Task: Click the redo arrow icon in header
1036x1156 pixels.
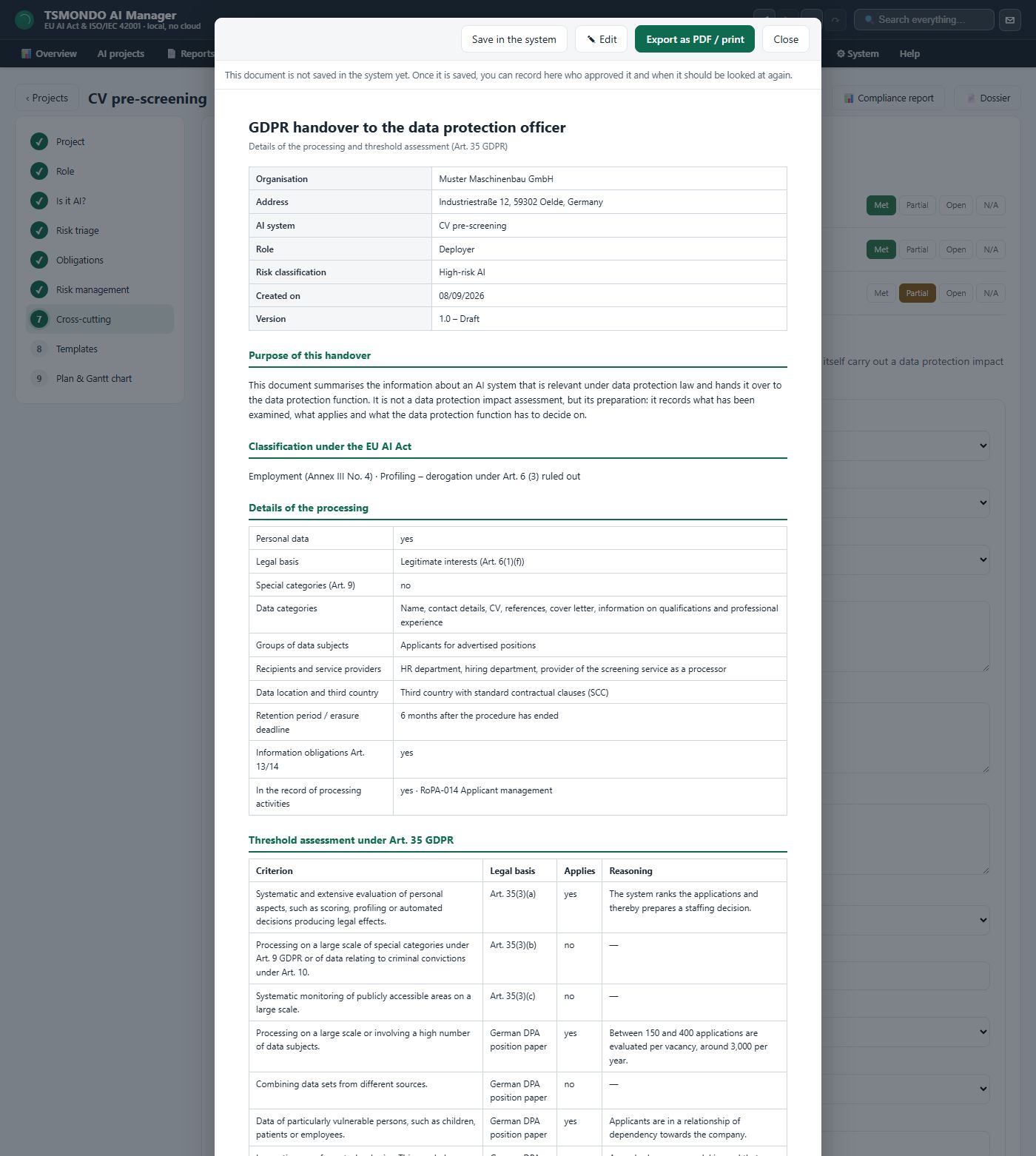Action: (835, 20)
